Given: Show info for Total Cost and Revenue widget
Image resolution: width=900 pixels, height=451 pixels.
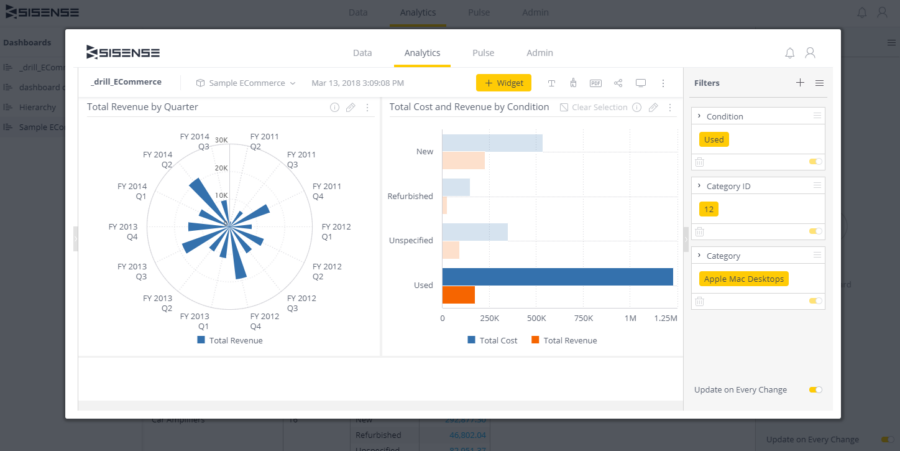Looking at the screenshot, I should click(637, 107).
